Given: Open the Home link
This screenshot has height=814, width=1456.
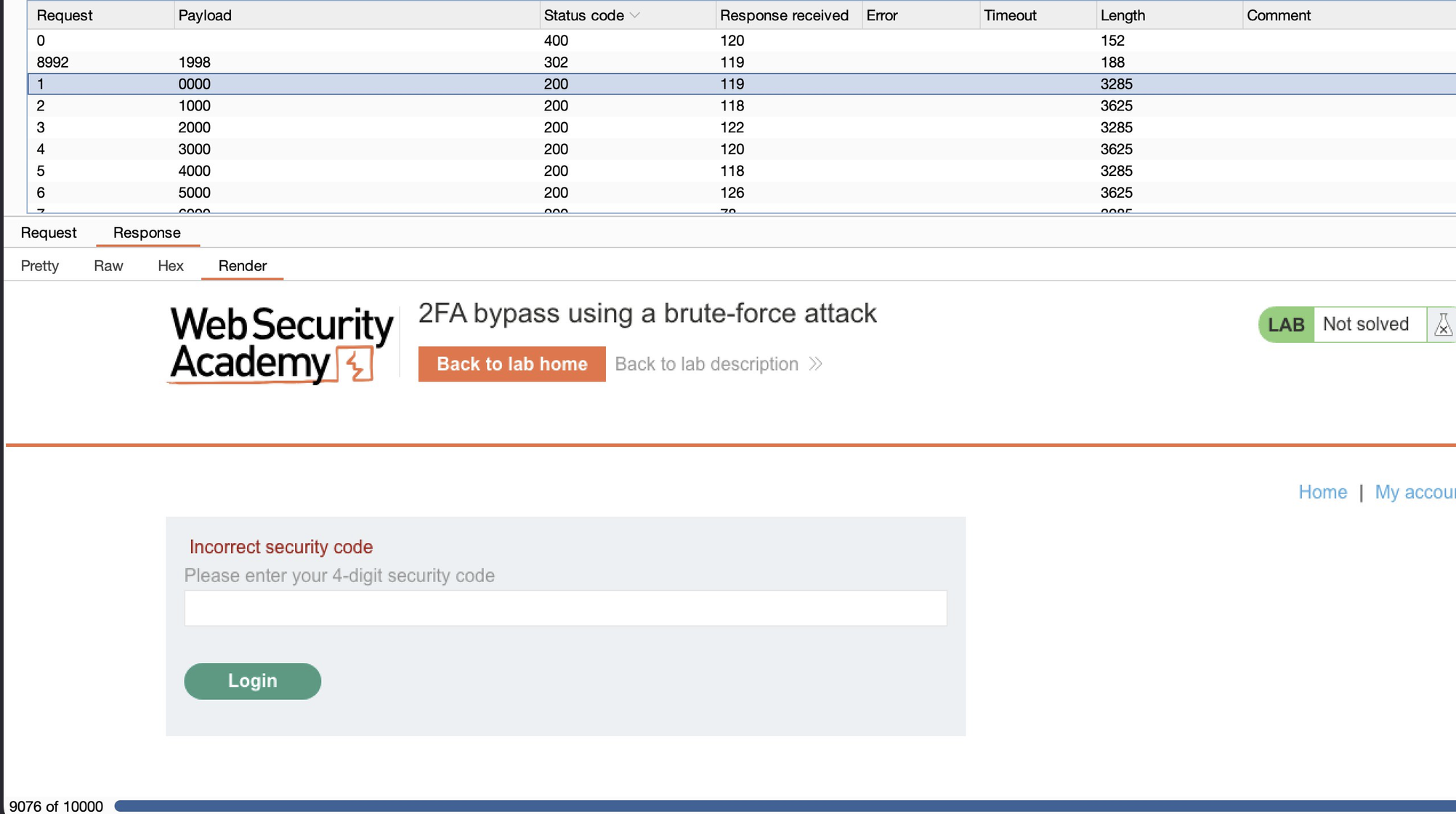Looking at the screenshot, I should point(1322,492).
